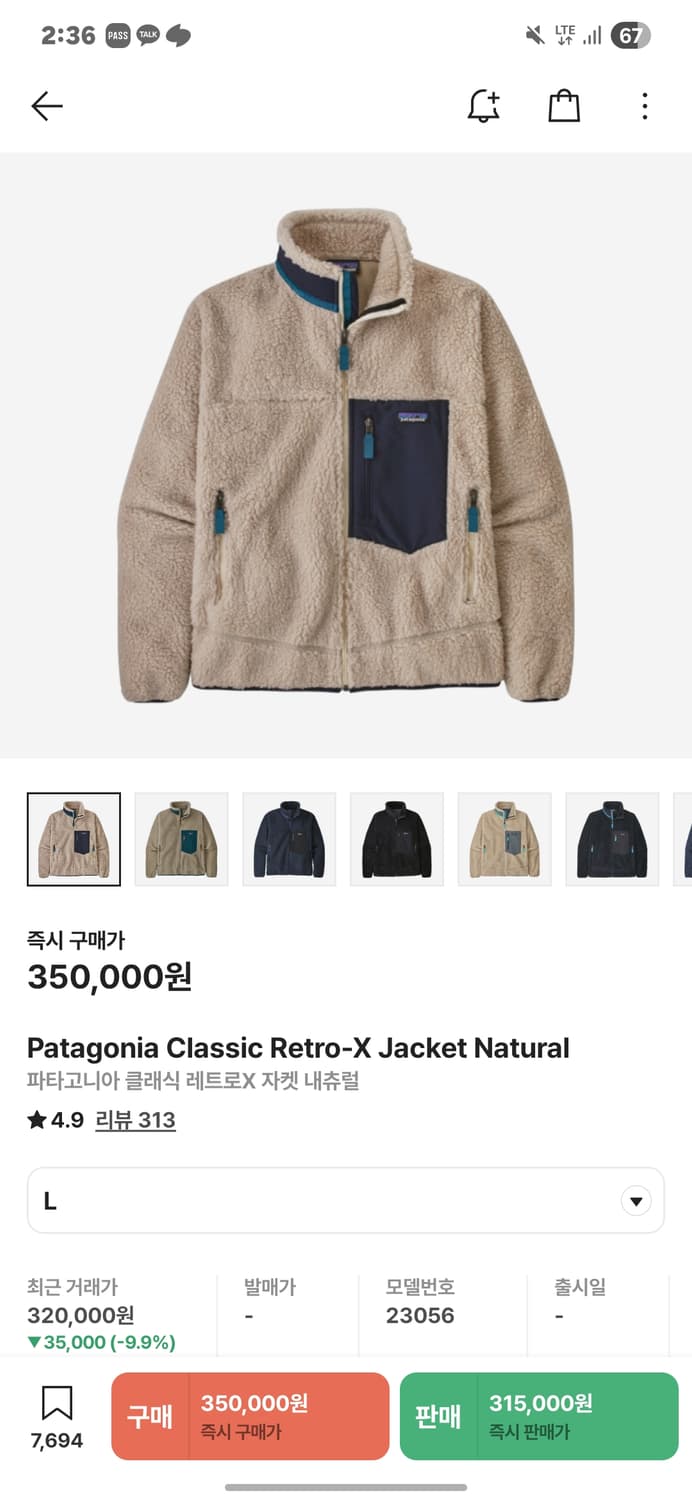Tap the PASS icon in status bar
The width and height of the screenshot is (692, 1500).
click(x=118, y=36)
